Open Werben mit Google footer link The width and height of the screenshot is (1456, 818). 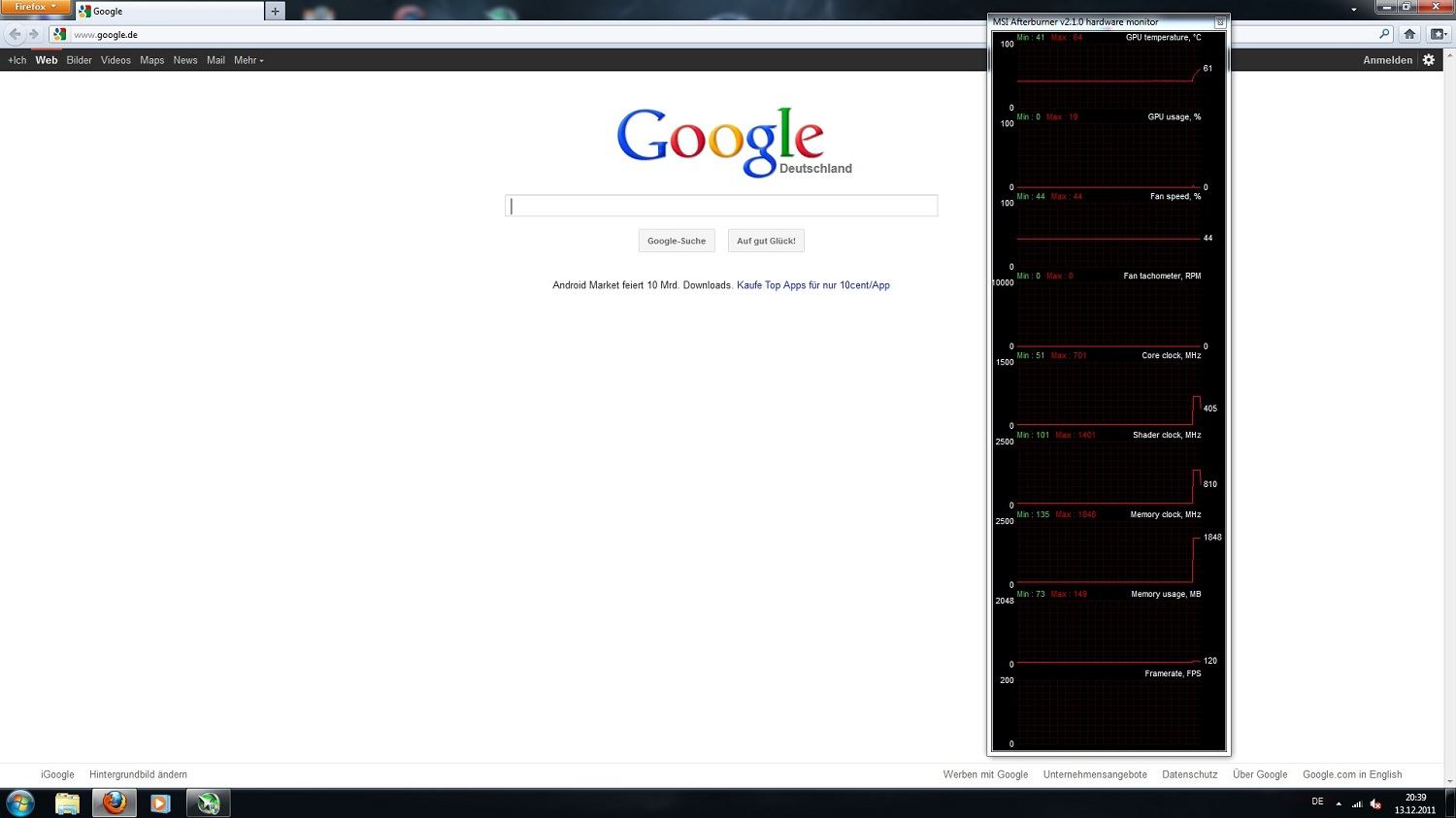[985, 774]
